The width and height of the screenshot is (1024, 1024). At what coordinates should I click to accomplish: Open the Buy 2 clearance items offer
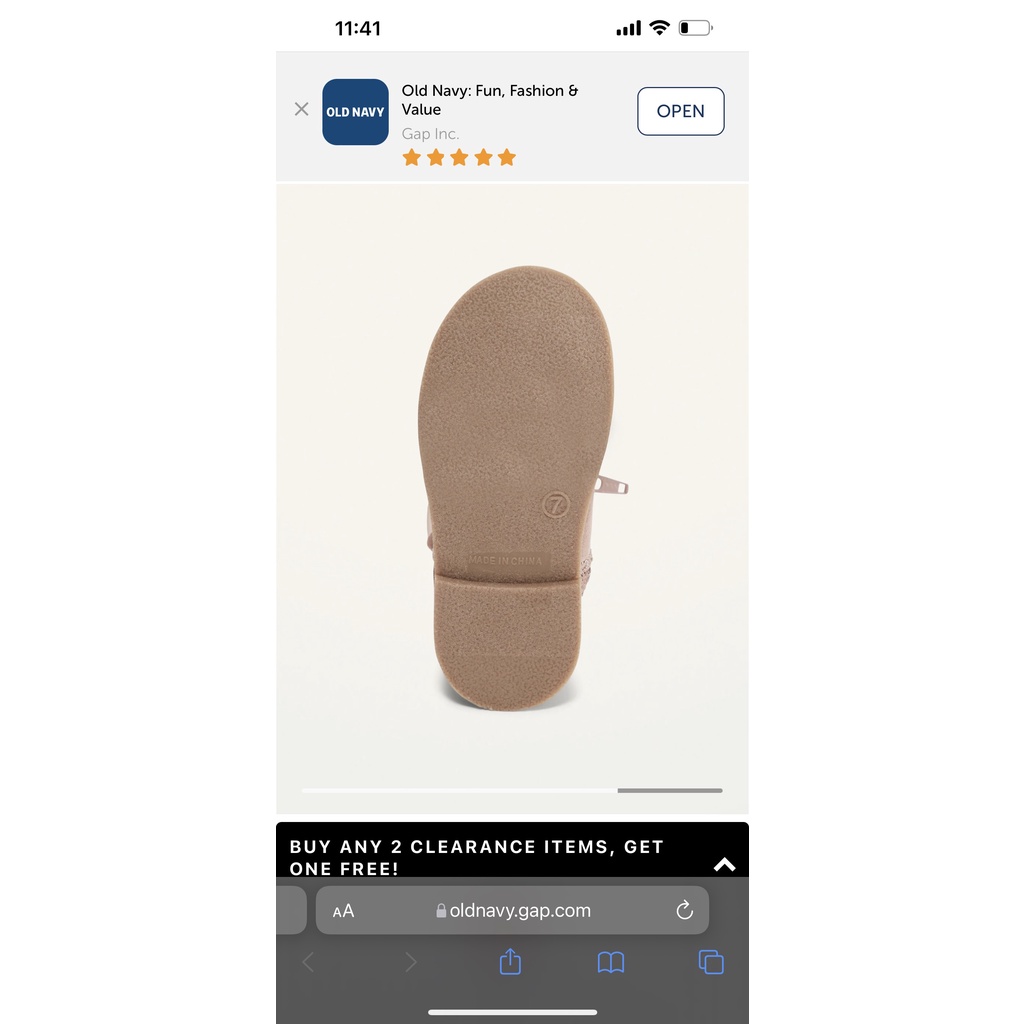click(x=476, y=857)
